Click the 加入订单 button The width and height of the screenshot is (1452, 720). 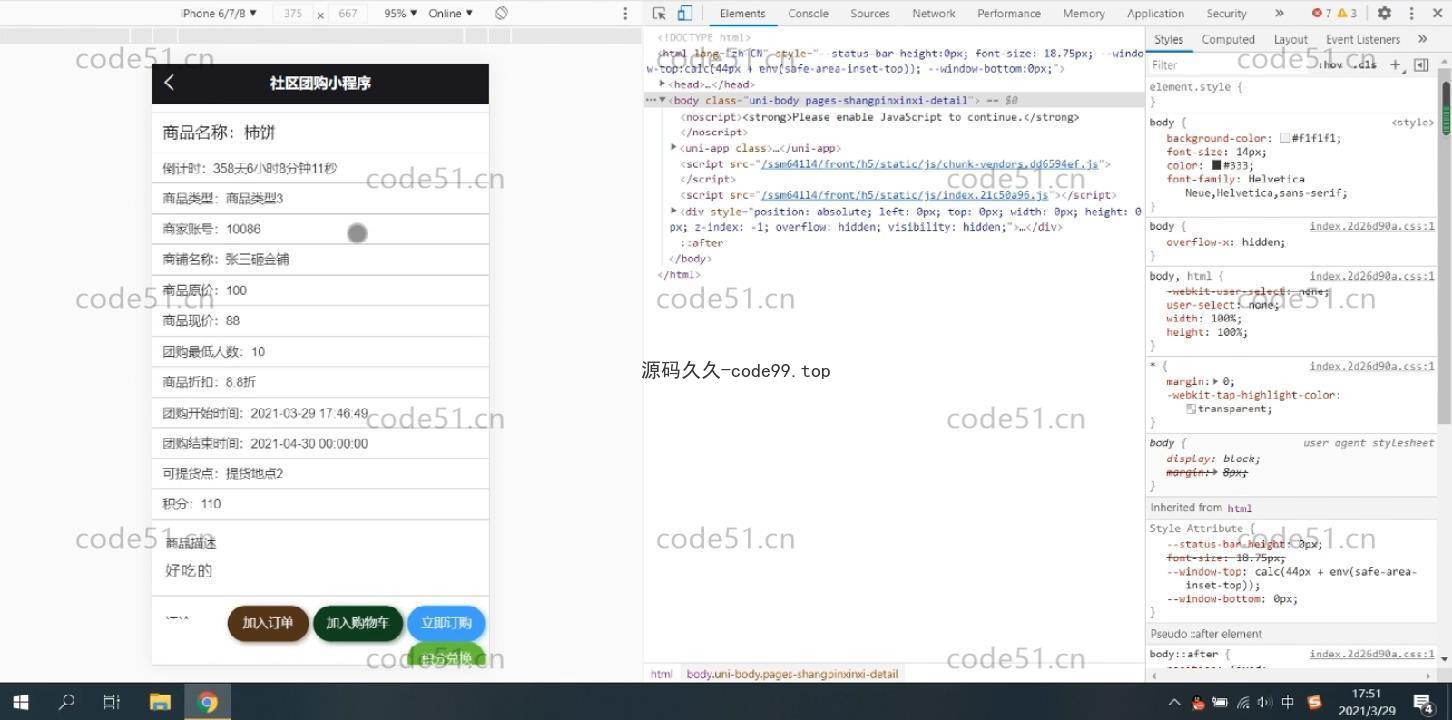pos(268,623)
